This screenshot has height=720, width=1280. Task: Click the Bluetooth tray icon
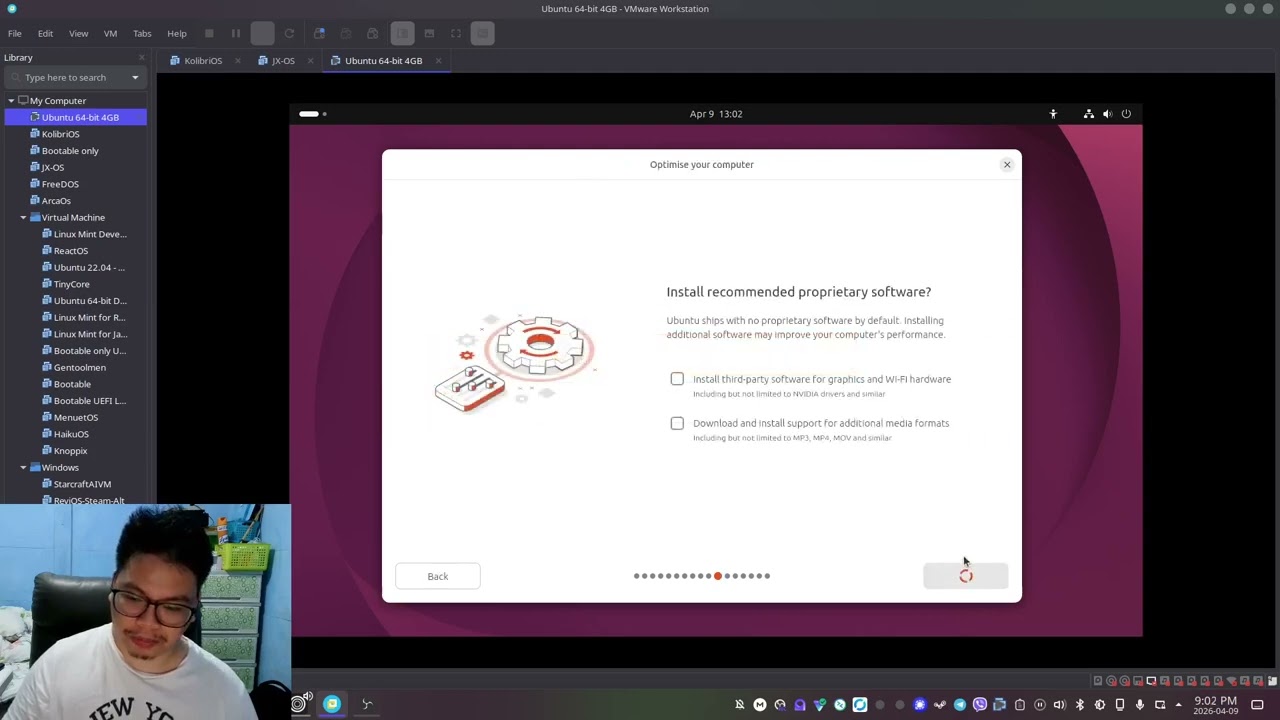(x=1080, y=704)
